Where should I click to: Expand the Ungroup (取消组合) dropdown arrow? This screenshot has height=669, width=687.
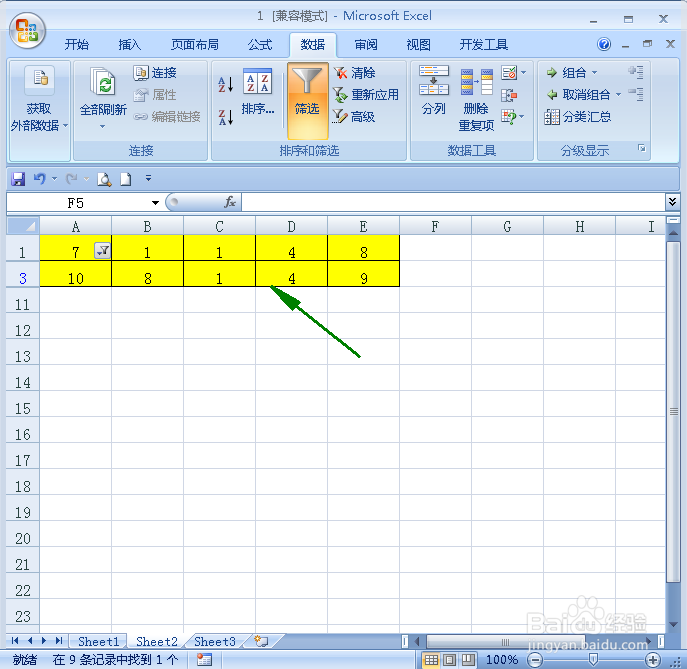[618, 95]
